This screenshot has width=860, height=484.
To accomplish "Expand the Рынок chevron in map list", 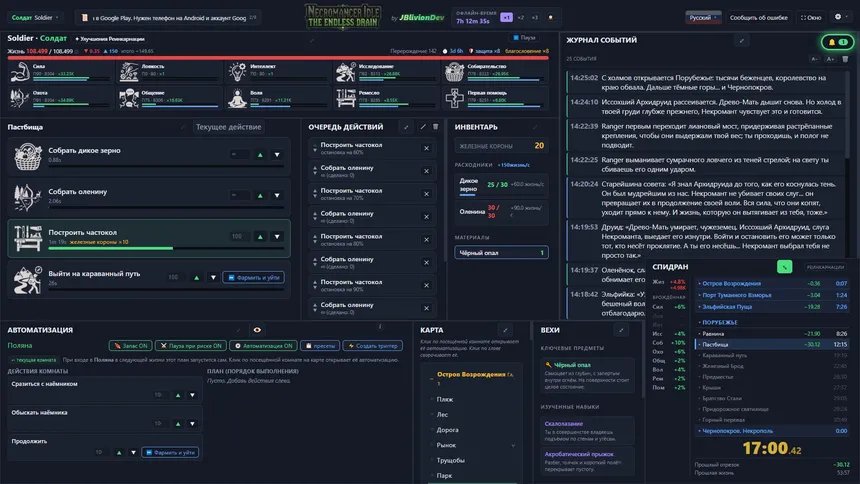I will [x=513, y=446].
